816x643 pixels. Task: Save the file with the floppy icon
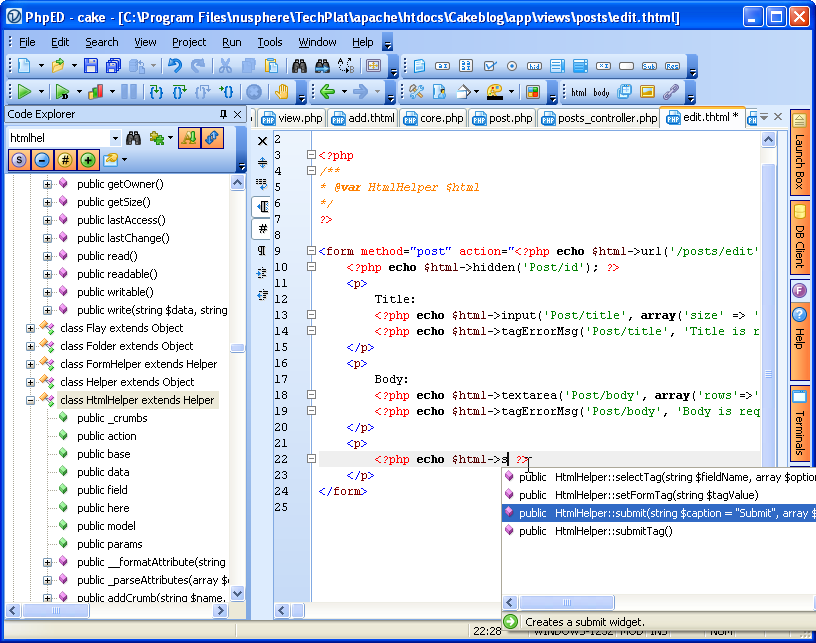point(91,66)
